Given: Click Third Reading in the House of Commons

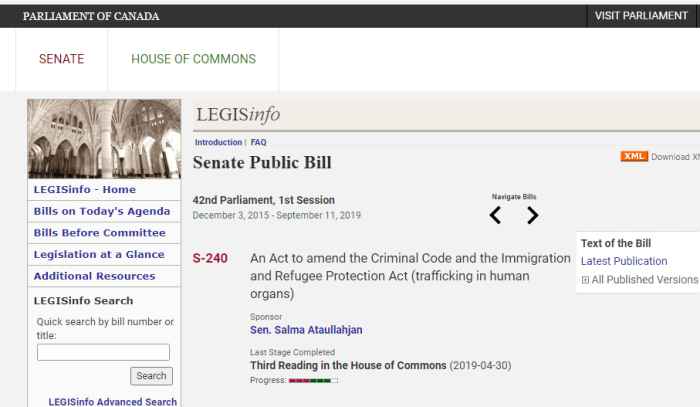Looking at the screenshot, I should (x=348, y=365).
